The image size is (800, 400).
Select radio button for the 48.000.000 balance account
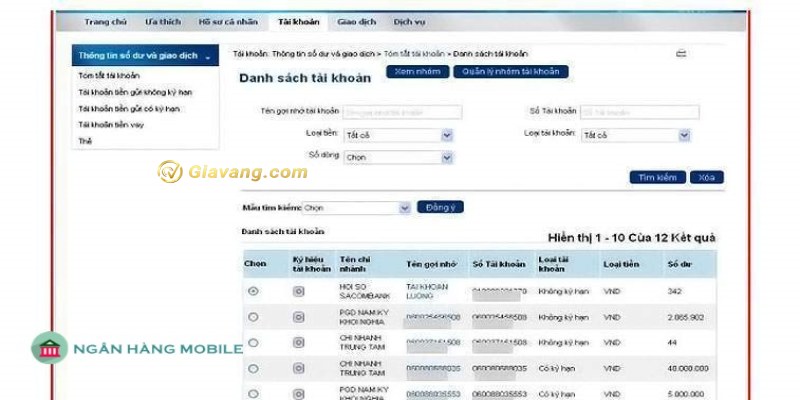(253, 368)
